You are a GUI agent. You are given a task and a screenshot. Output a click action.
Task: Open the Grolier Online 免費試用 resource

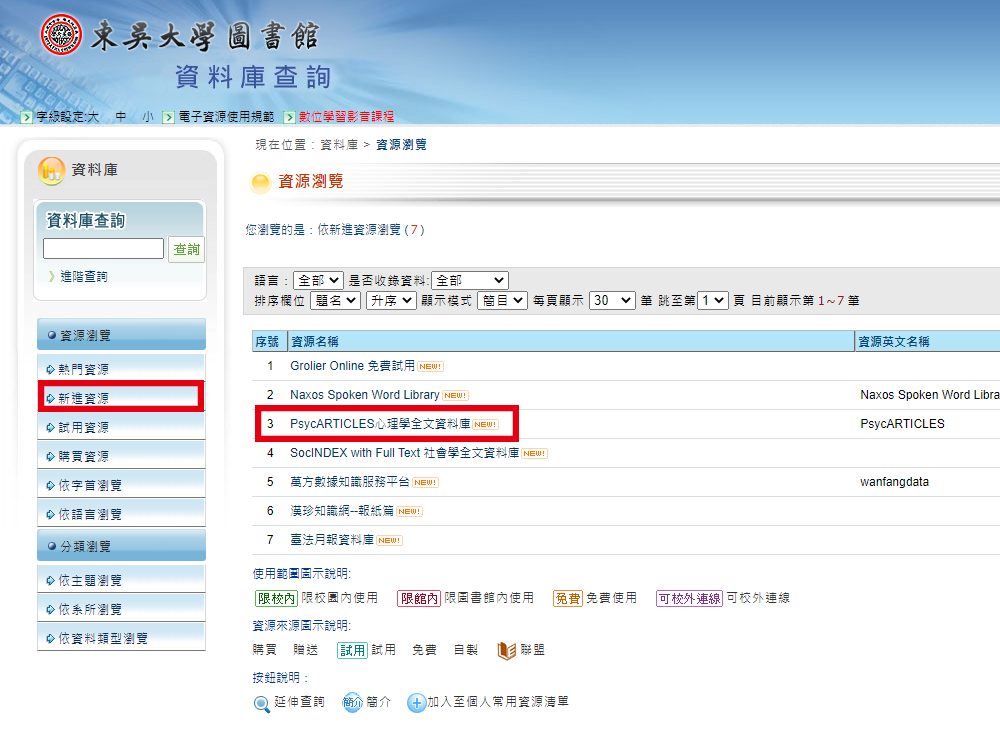(x=352, y=366)
